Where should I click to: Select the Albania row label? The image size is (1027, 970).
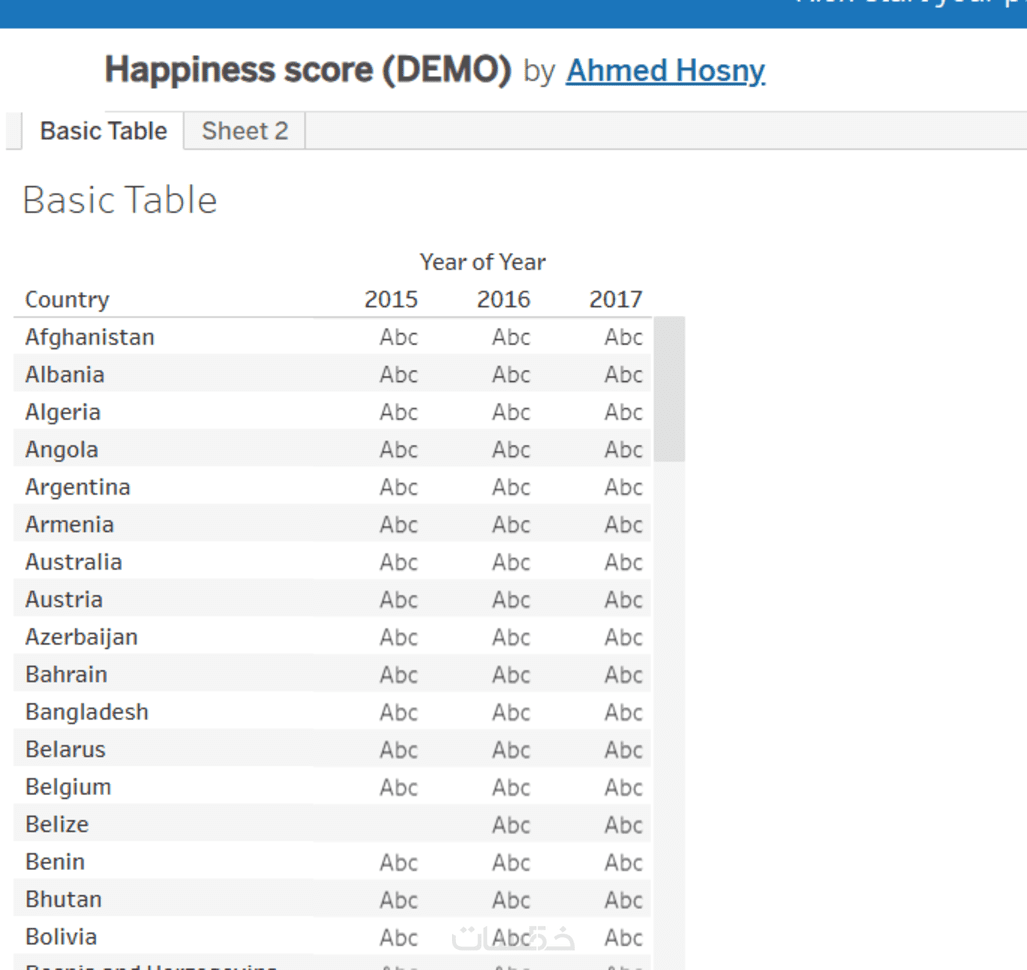pos(65,375)
